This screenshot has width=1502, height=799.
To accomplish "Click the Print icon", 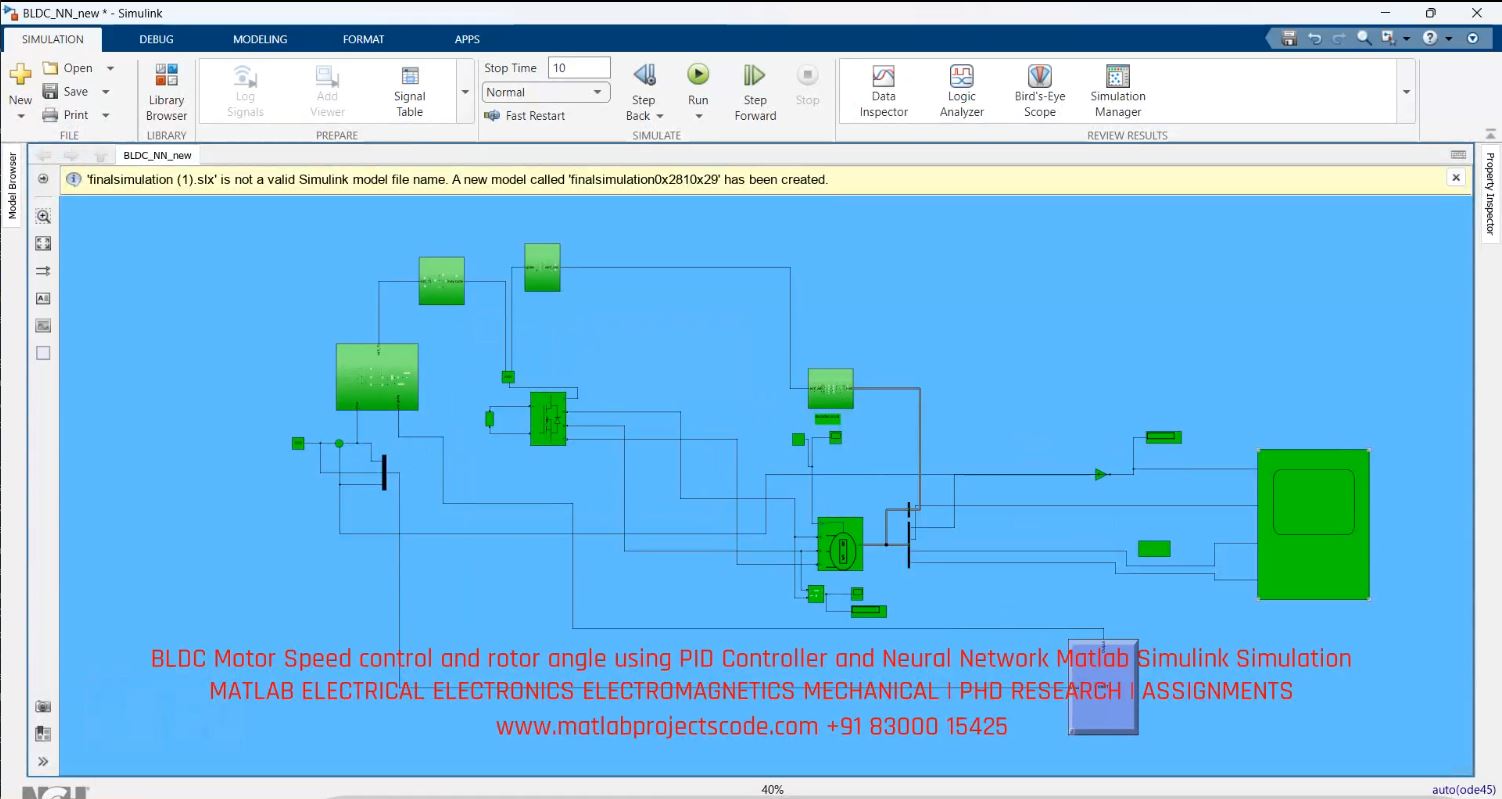I will pyautogui.click(x=51, y=115).
